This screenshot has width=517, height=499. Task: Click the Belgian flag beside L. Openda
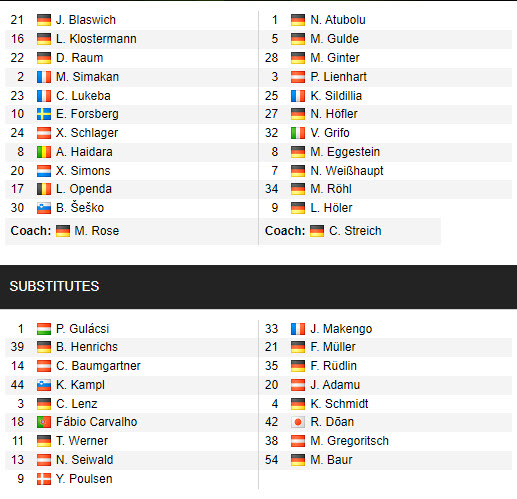[x=44, y=189]
